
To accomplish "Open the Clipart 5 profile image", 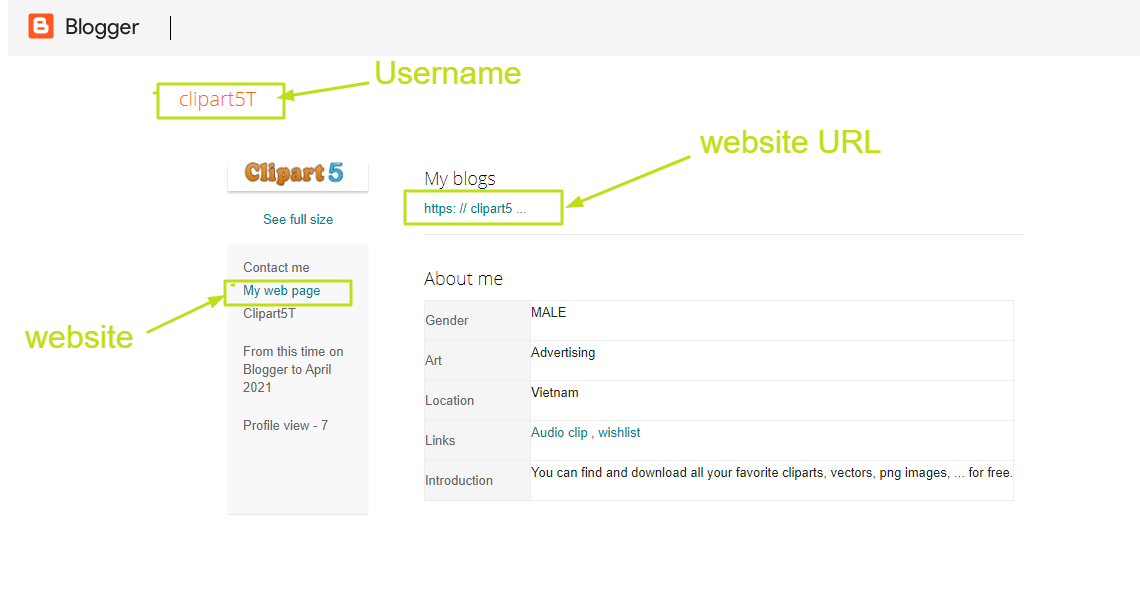I will point(297,174).
